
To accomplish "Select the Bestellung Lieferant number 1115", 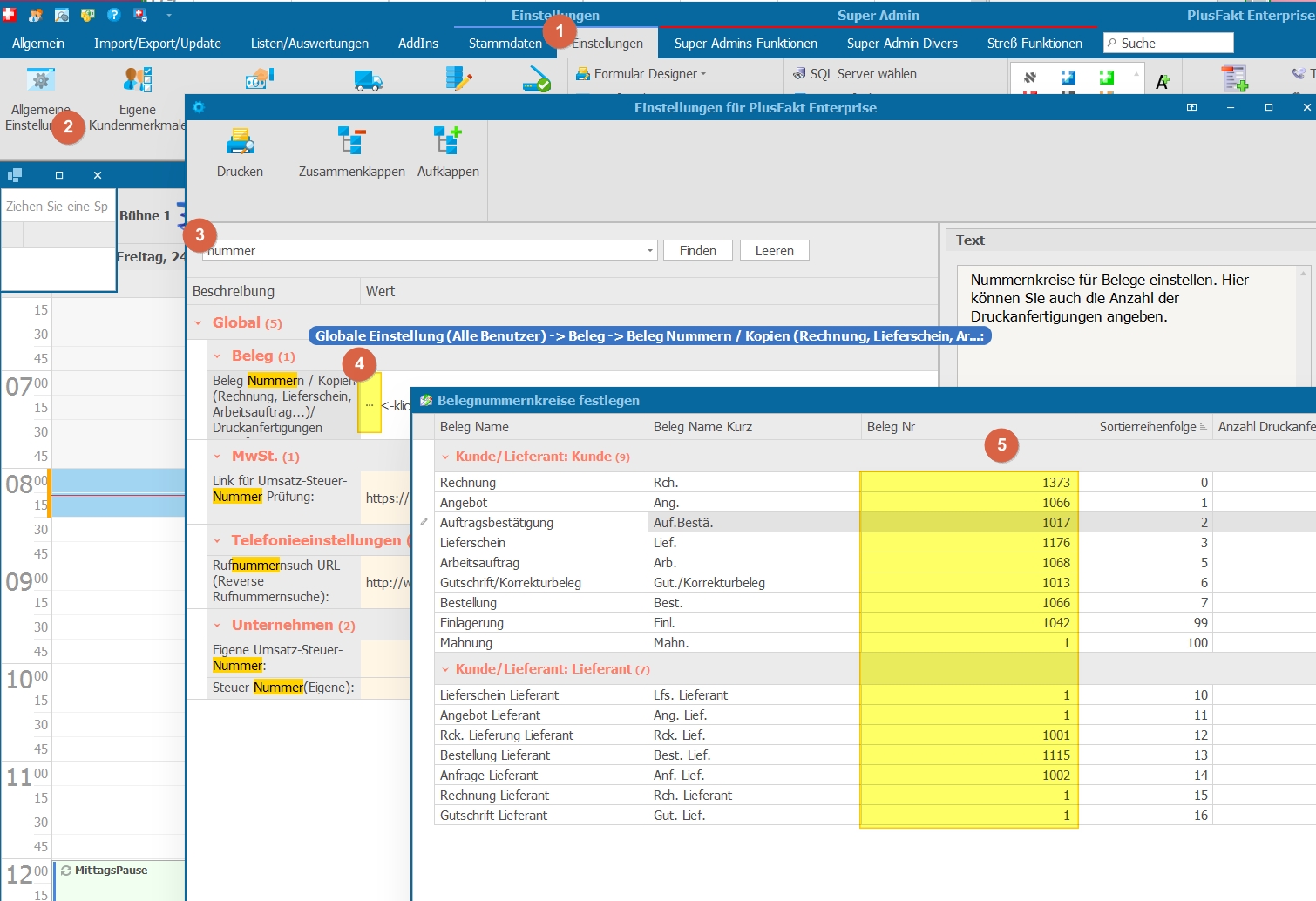I will [x=968, y=755].
